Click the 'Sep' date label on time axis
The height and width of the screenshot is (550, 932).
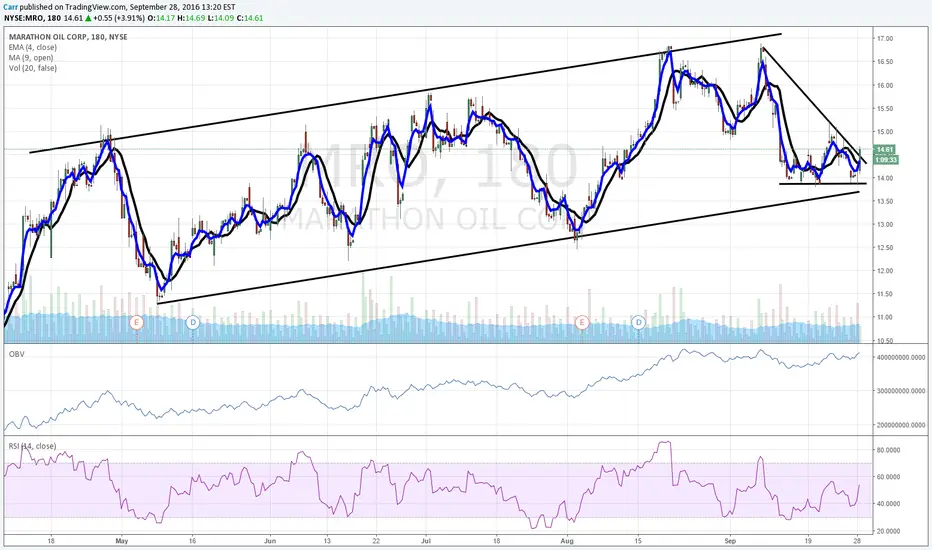(731, 541)
